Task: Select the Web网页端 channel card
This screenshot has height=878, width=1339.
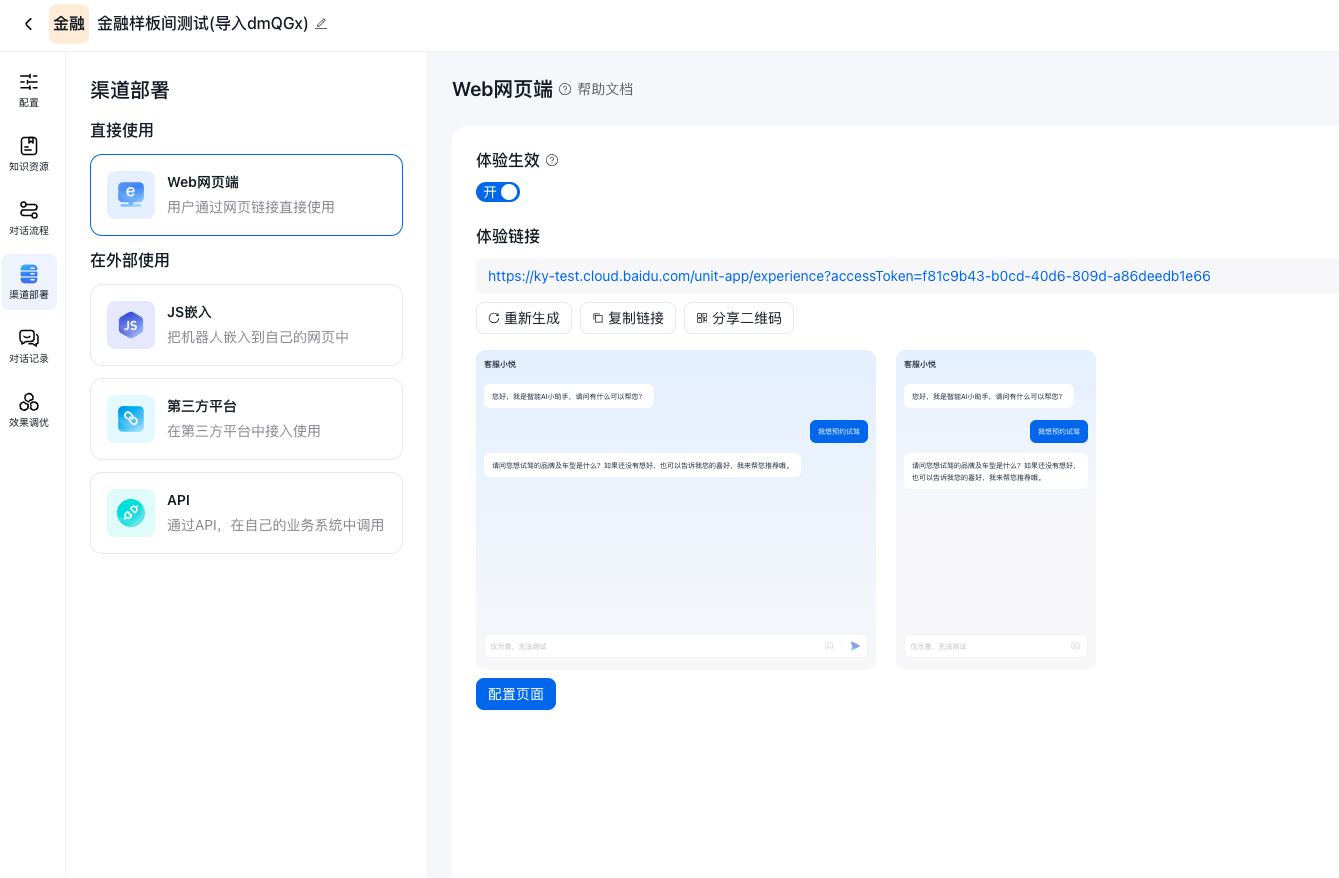Action: (246, 195)
